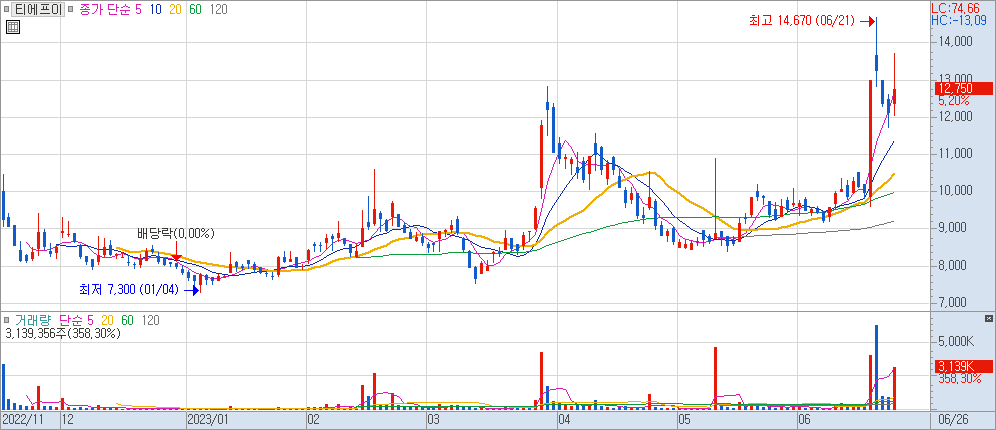996x430 pixels.
Task: Close the volume panel with the x icon
Action: click(x=988, y=318)
